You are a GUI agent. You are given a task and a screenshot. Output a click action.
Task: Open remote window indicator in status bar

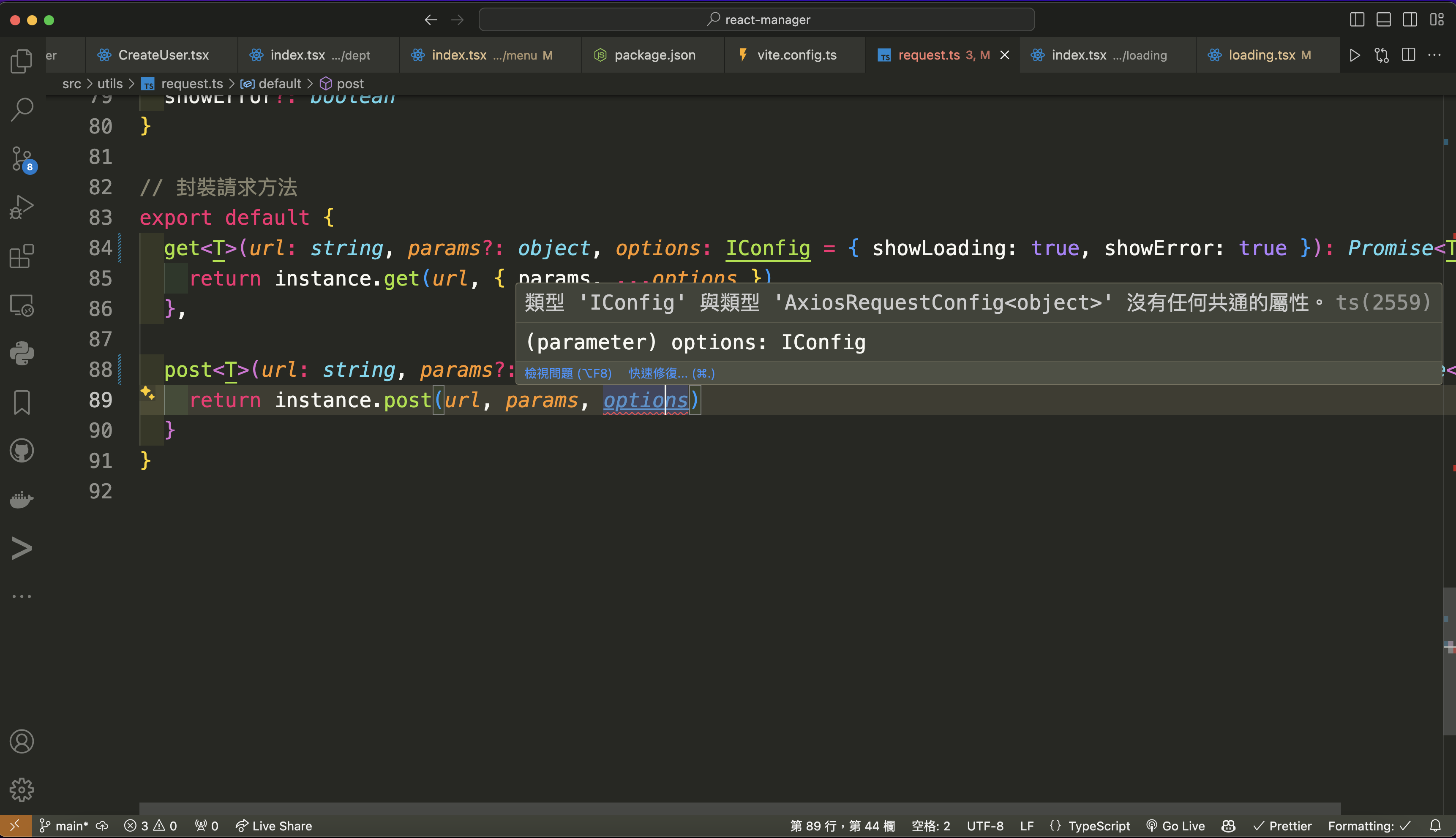pyautogui.click(x=16, y=826)
